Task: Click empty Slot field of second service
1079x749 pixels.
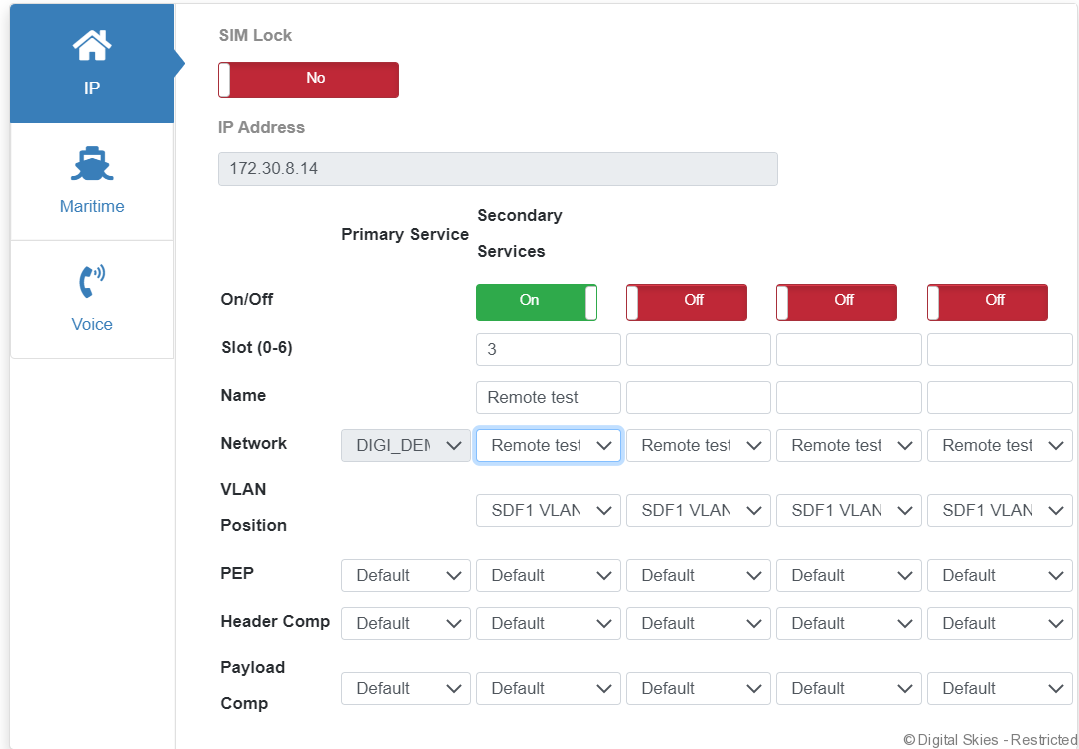Action: [698, 349]
